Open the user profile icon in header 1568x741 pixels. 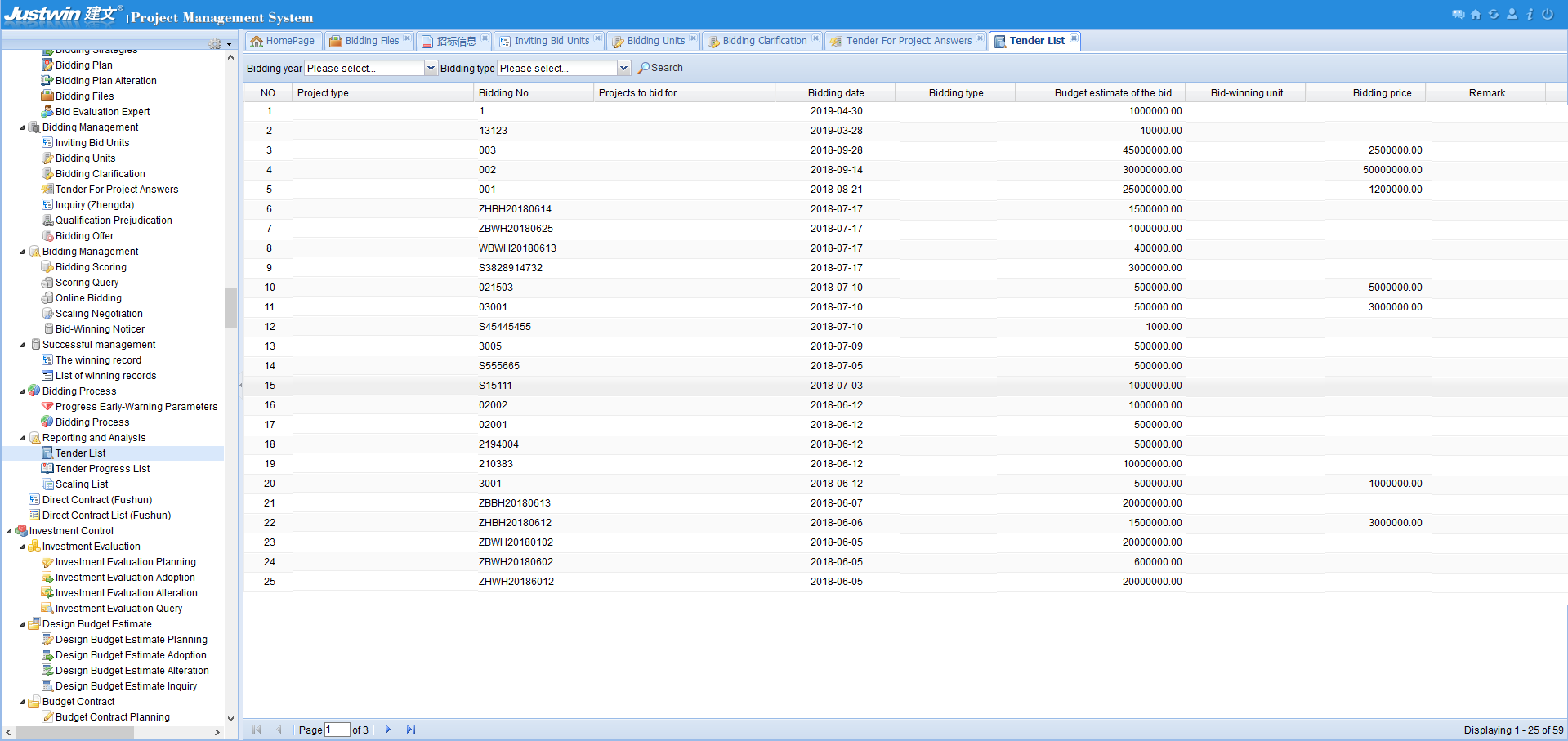click(1512, 14)
